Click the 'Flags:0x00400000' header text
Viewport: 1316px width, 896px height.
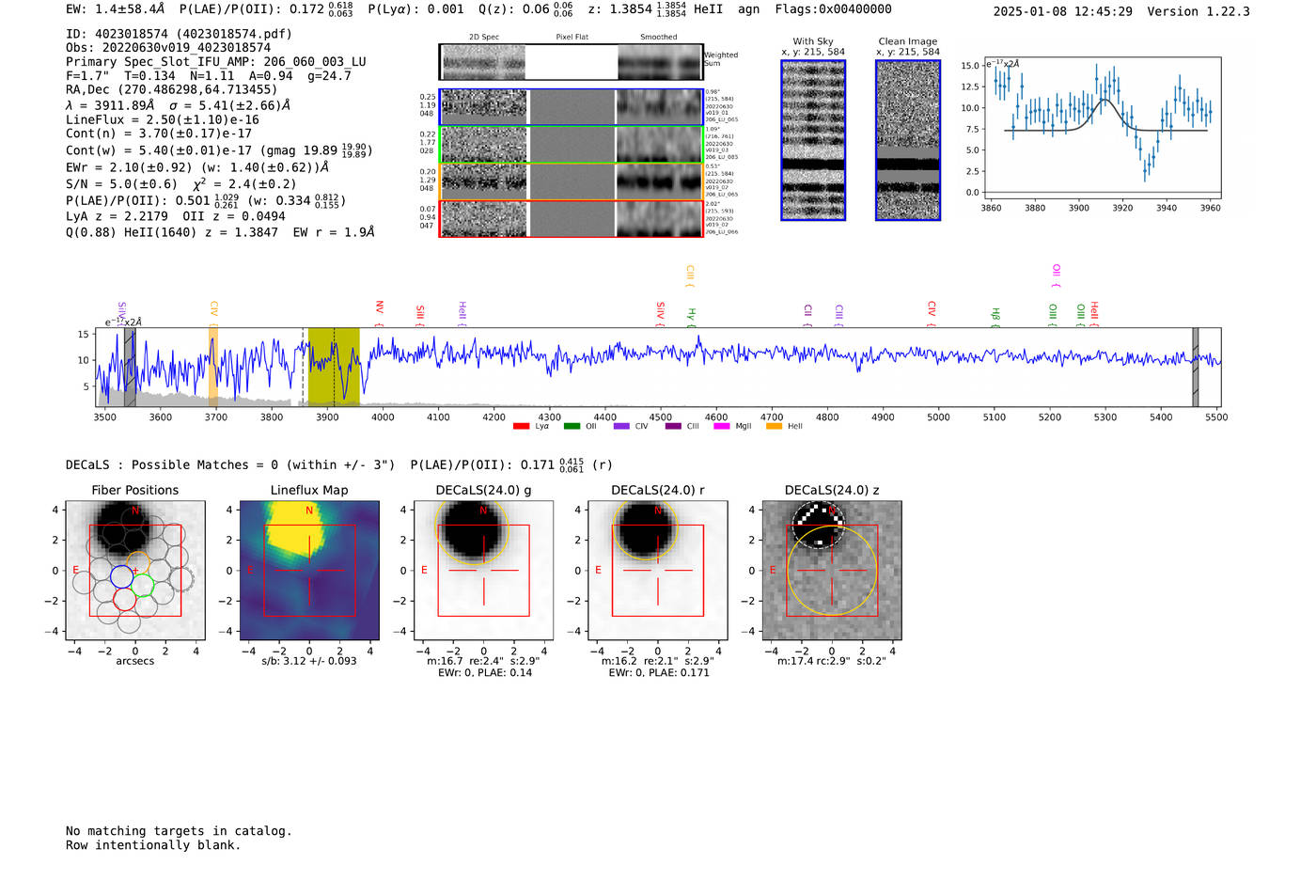[833, 9]
